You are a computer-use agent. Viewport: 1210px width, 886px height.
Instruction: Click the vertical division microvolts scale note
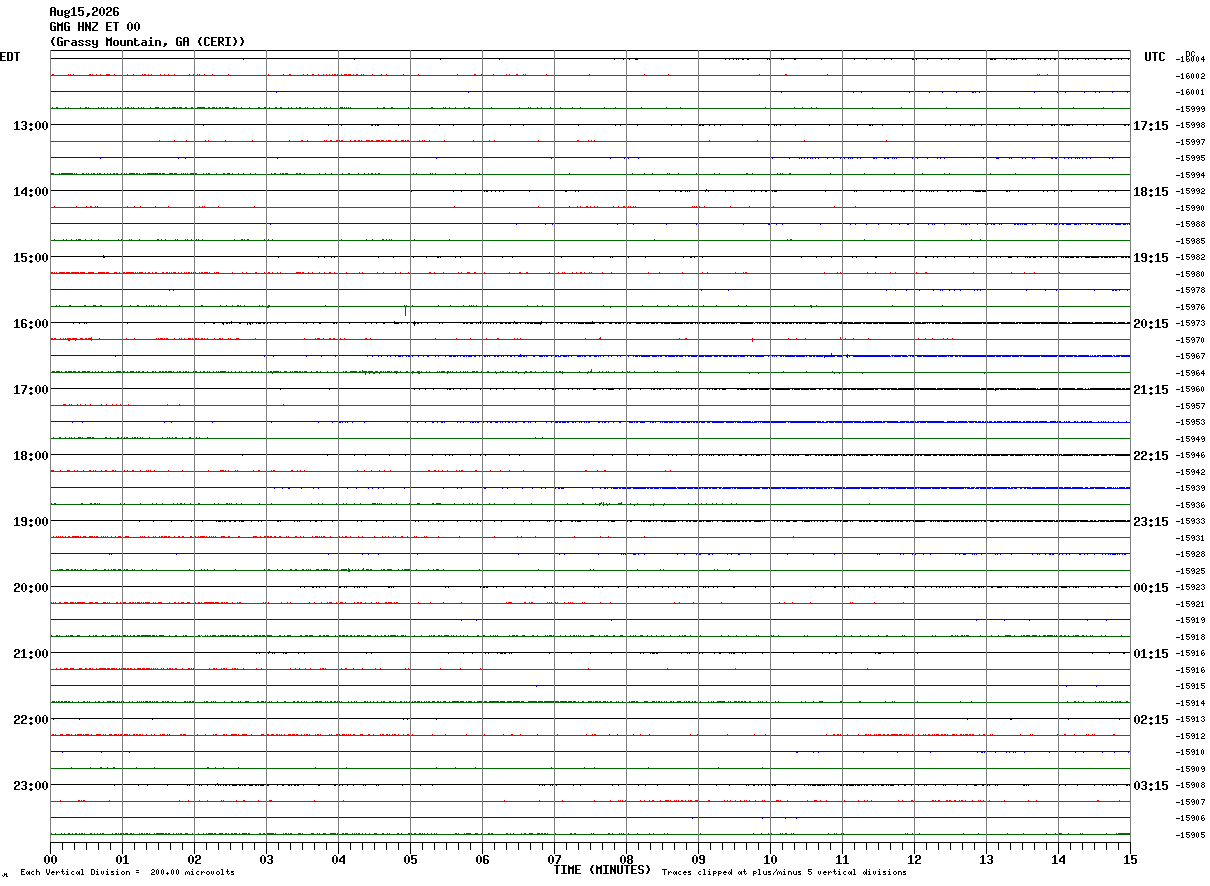point(127,873)
